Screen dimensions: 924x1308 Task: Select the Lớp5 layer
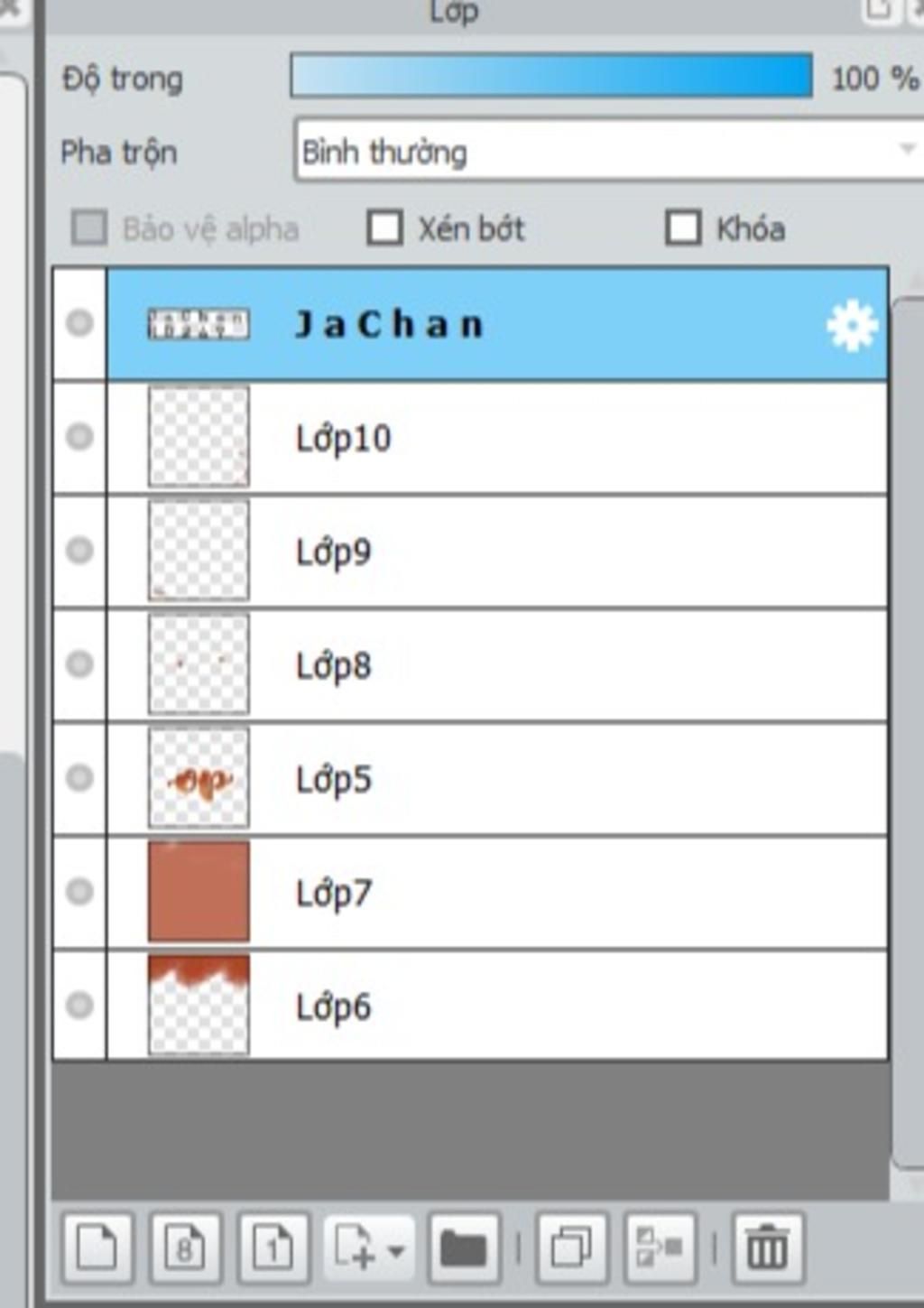pos(497,778)
